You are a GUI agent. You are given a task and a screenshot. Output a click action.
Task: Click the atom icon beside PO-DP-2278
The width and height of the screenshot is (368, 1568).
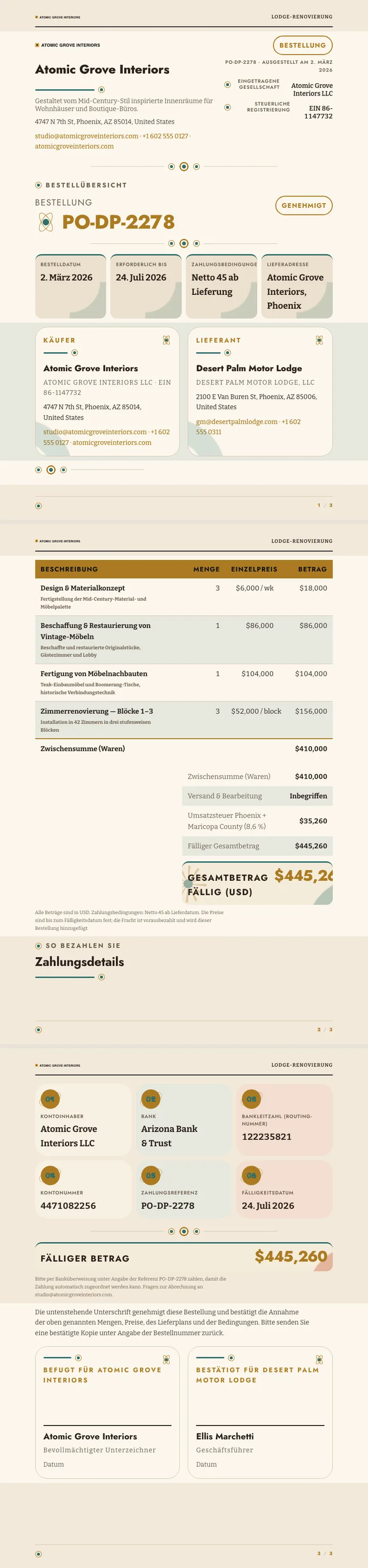45,222
